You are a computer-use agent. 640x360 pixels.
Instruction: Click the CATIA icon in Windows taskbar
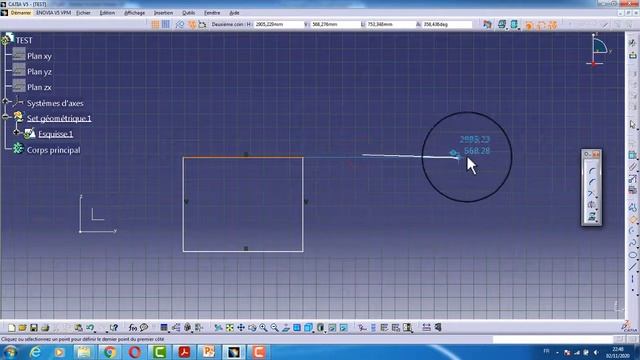click(233, 352)
